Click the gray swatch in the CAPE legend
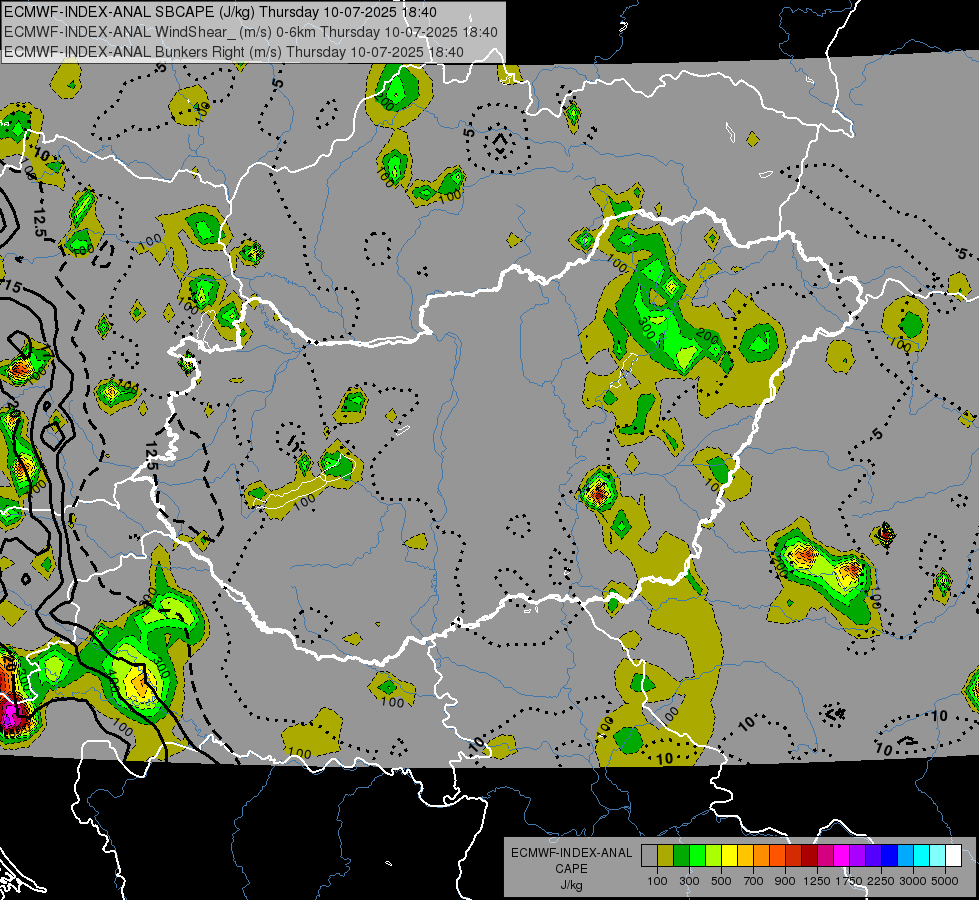This screenshot has height=900, width=979. pyautogui.click(x=649, y=856)
